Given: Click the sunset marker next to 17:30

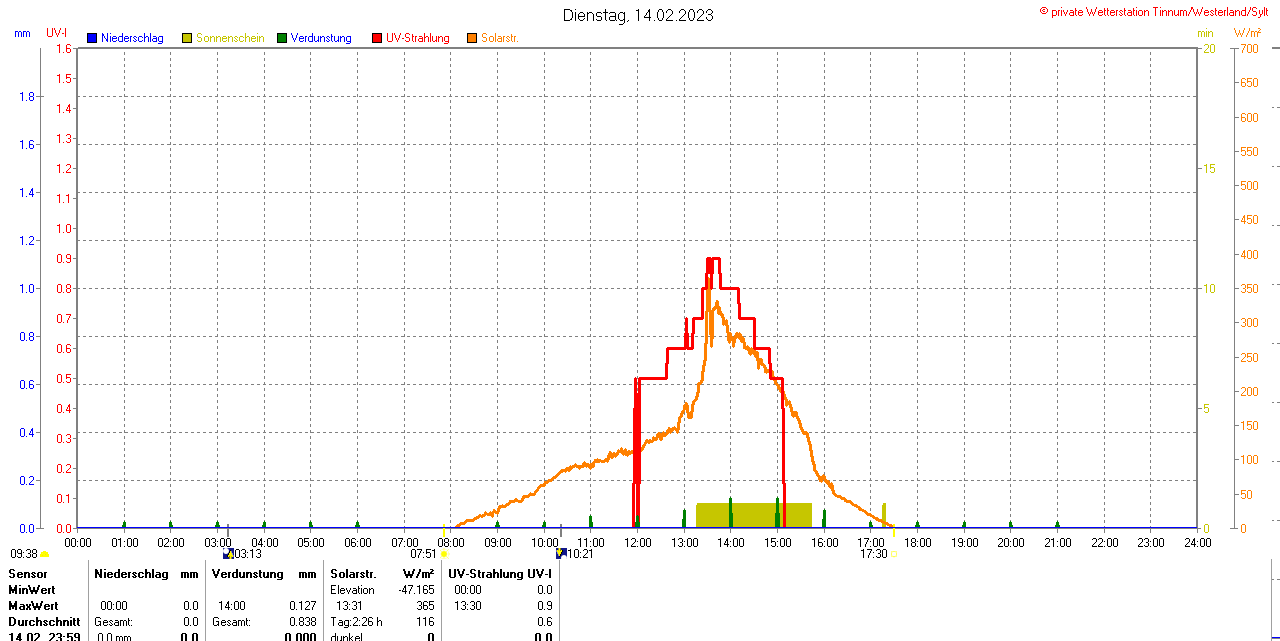Looking at the screenshot, I should coord(894,554).
